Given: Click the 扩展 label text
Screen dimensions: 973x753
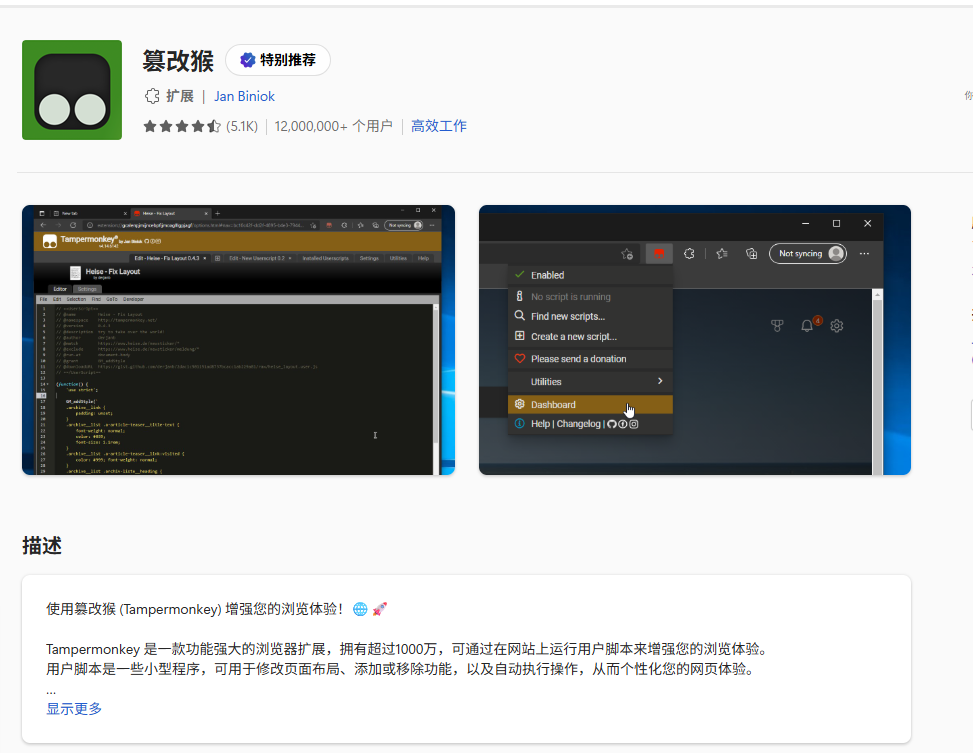Looking at the screenshot, I should [x=180, y=96].
